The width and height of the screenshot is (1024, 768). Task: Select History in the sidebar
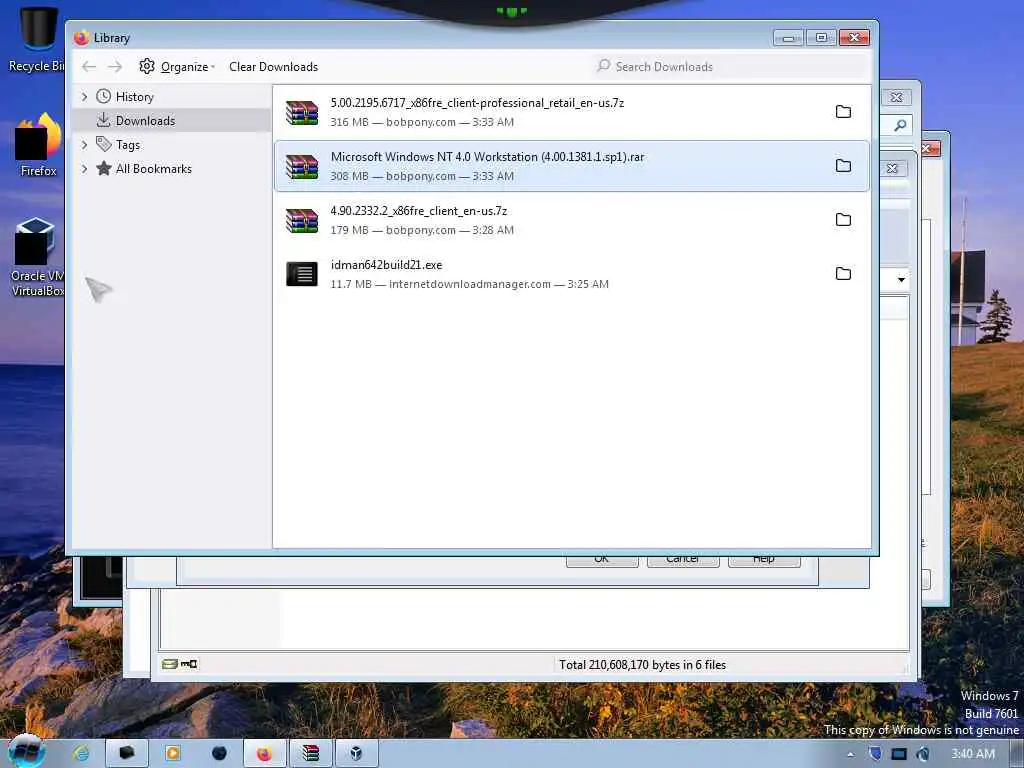135,97
